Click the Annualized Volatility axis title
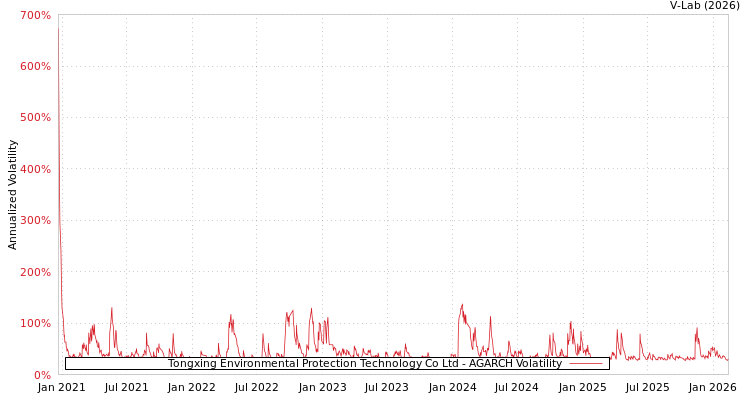This screenshot has height=400, width=750. pyautogui.click(x=12, y=195)
